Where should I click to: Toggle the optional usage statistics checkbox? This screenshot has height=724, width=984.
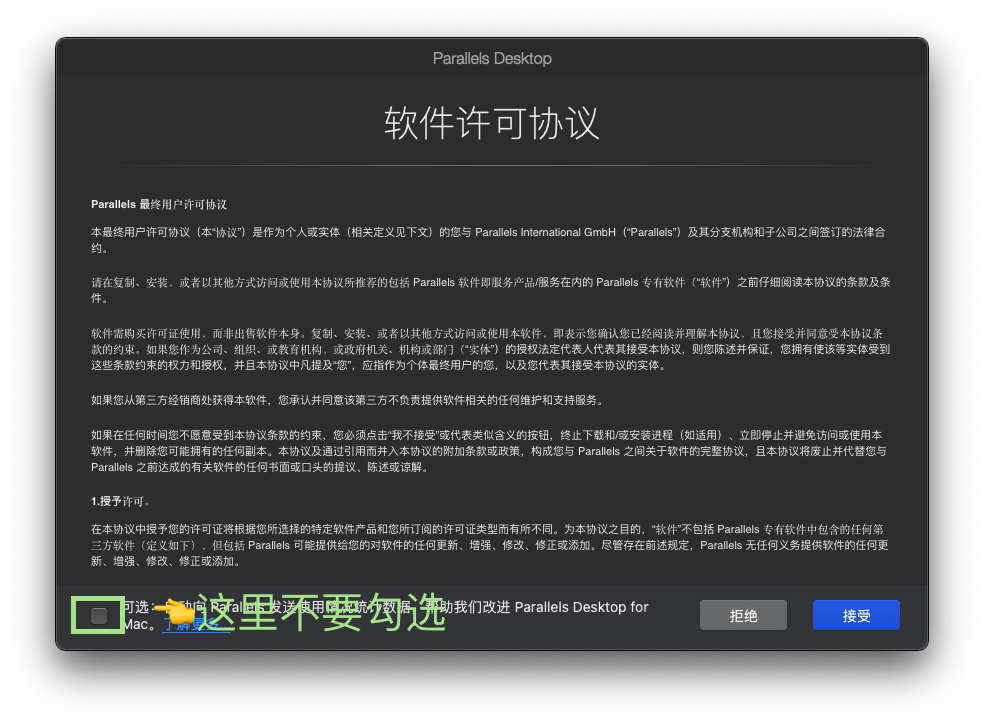(99, 615)
